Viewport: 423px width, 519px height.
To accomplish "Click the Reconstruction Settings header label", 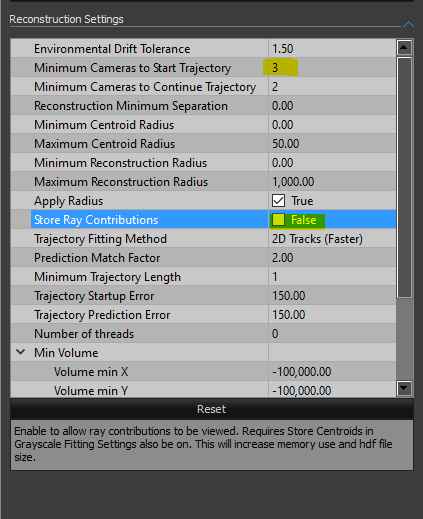I will tap(66, 19).
